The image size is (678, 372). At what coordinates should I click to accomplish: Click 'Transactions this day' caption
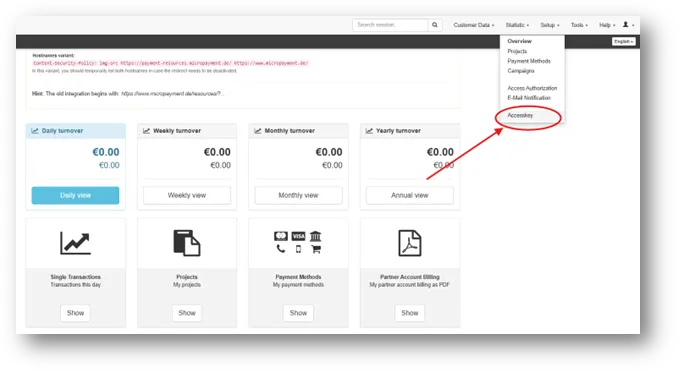tap(75, 285)
